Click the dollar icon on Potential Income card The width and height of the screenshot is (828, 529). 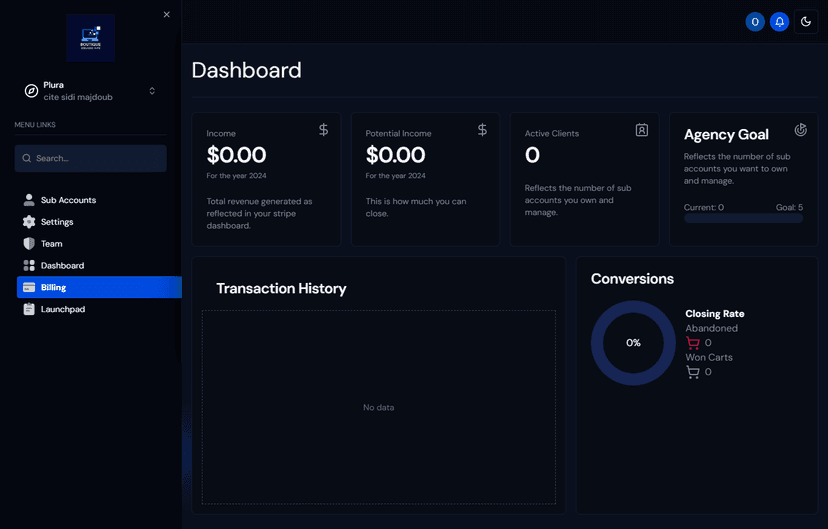pyautogui.click(x=482, y=130)
